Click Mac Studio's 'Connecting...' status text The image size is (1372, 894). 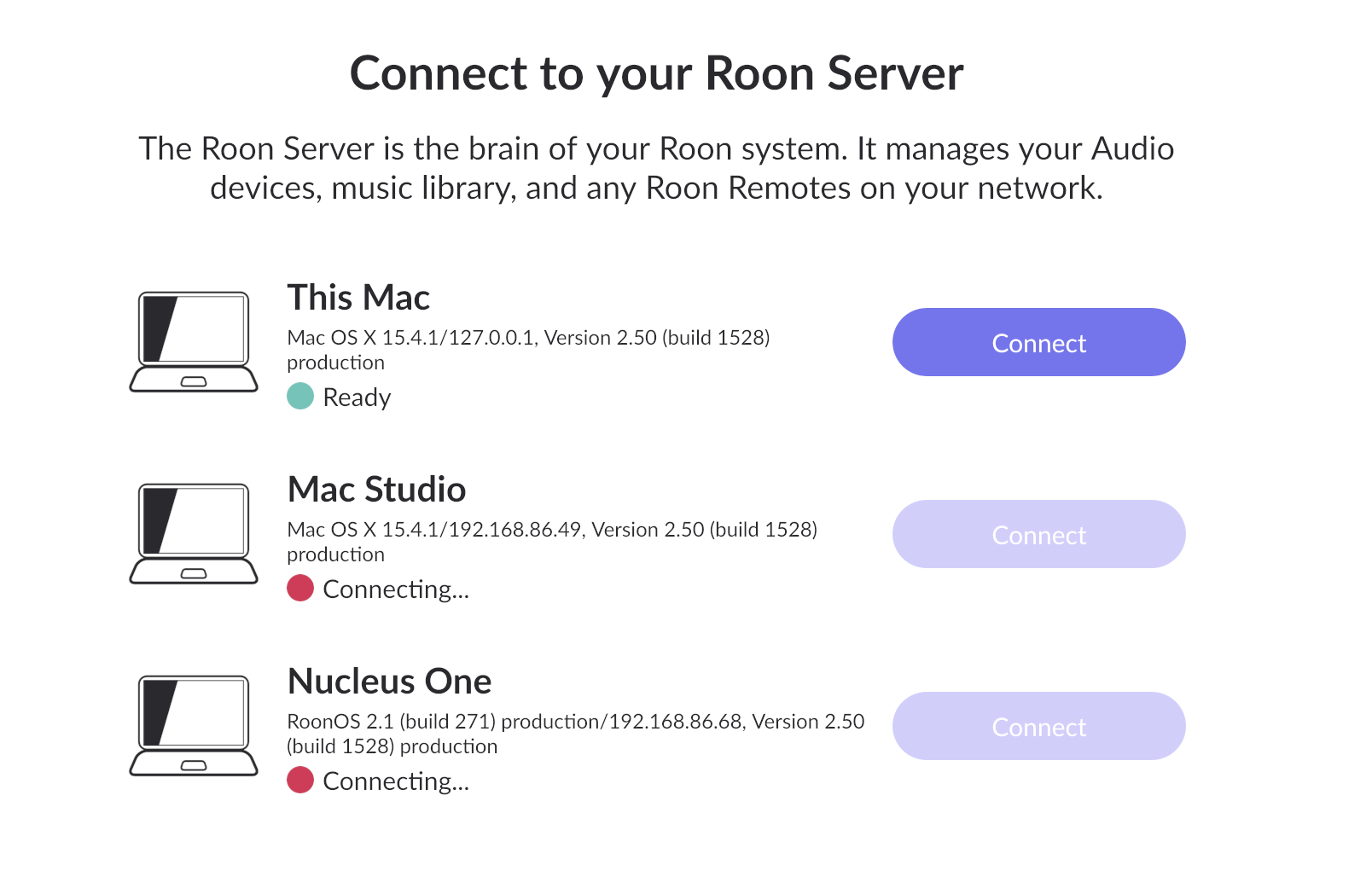point(396,589)
